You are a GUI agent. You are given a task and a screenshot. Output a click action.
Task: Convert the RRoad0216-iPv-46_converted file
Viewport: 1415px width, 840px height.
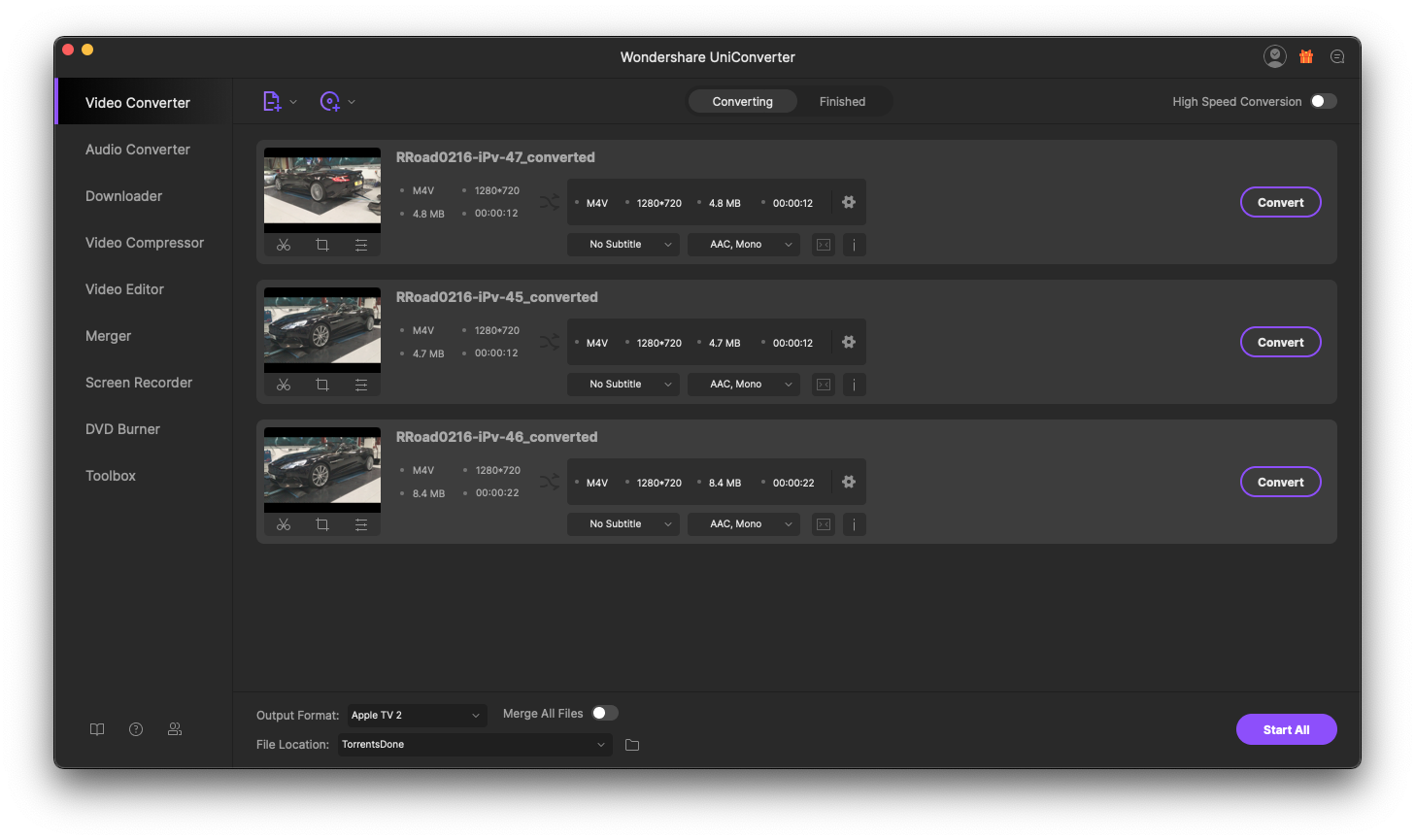coord(1281,482)
